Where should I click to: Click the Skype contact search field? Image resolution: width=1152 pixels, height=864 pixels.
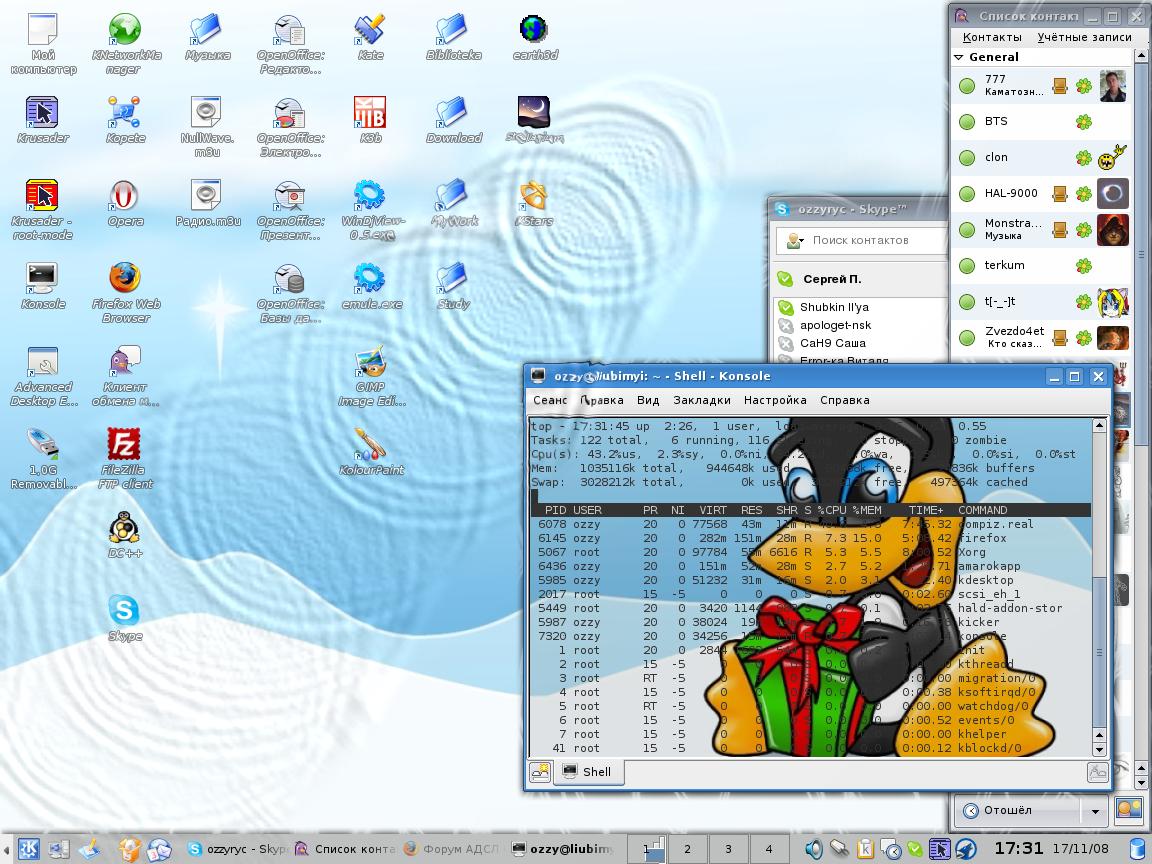pos(863,240)
